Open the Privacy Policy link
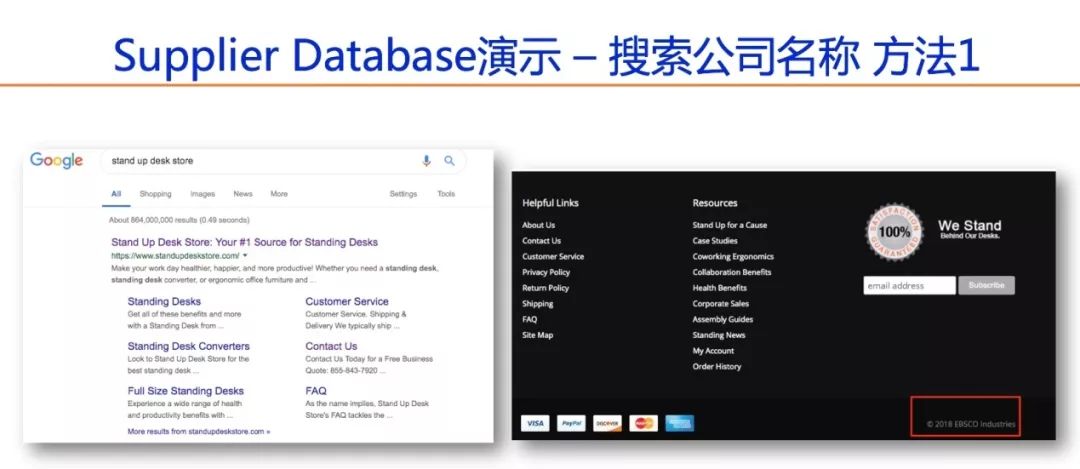Viewport: 1080px width, 469px height. click(546, 273)
